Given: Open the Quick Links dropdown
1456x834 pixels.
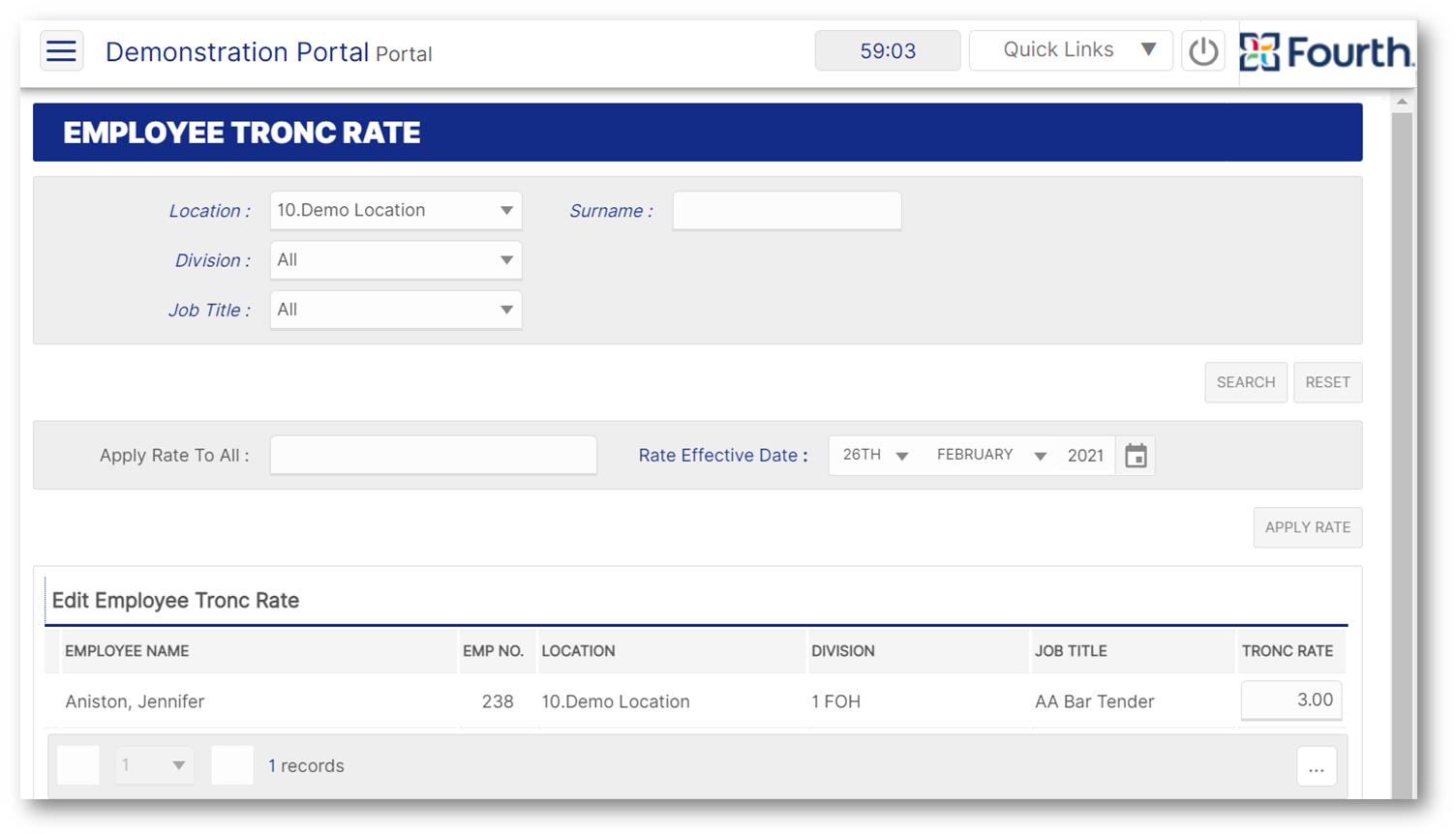Looking at the screenshot, I should tap(1071, 50).
